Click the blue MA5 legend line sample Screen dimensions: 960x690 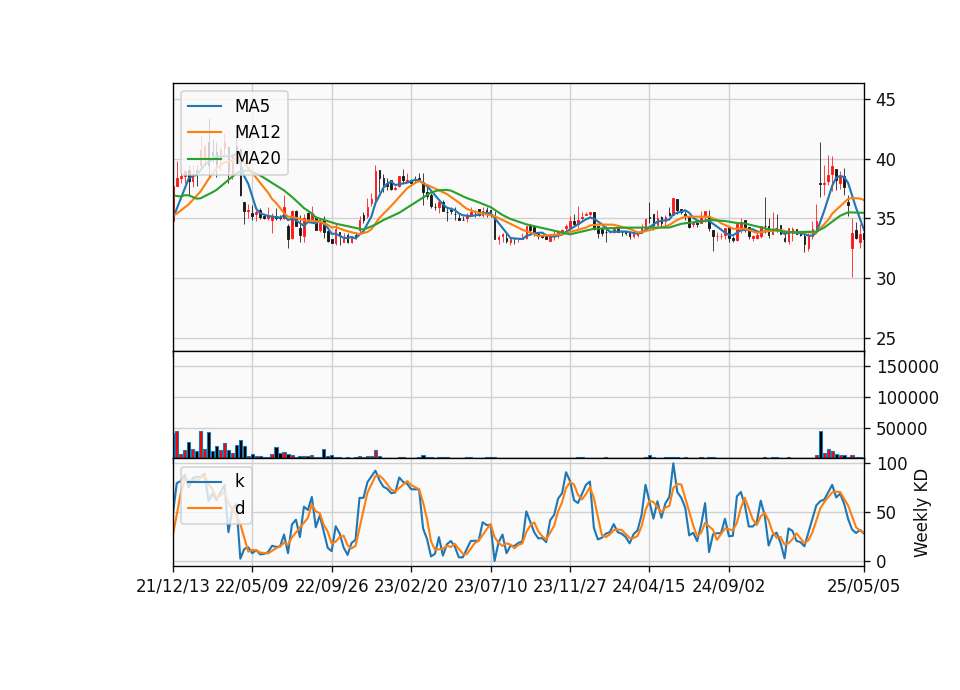(x=204, y=106)
